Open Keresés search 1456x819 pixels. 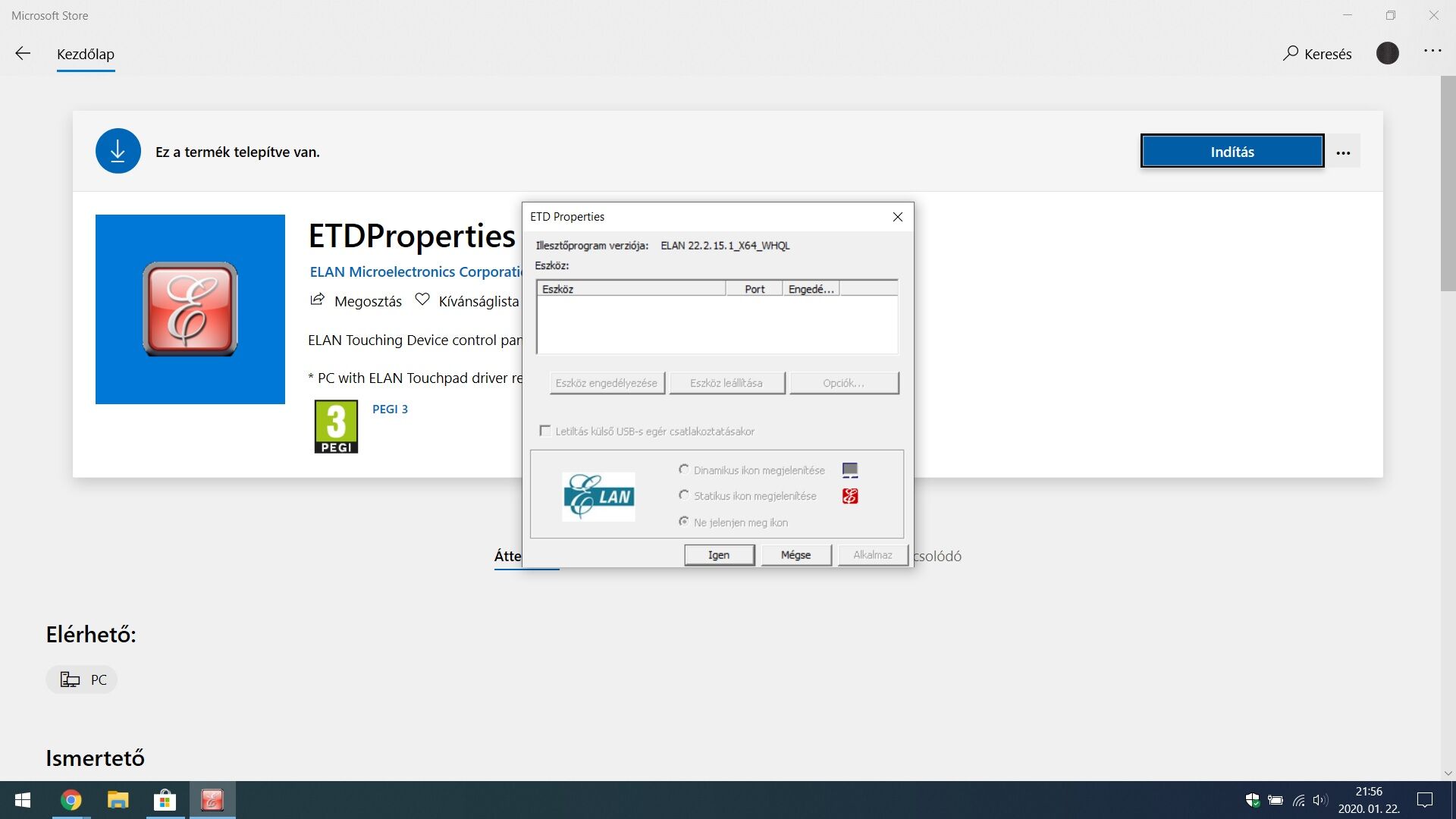pos(1317,54)
